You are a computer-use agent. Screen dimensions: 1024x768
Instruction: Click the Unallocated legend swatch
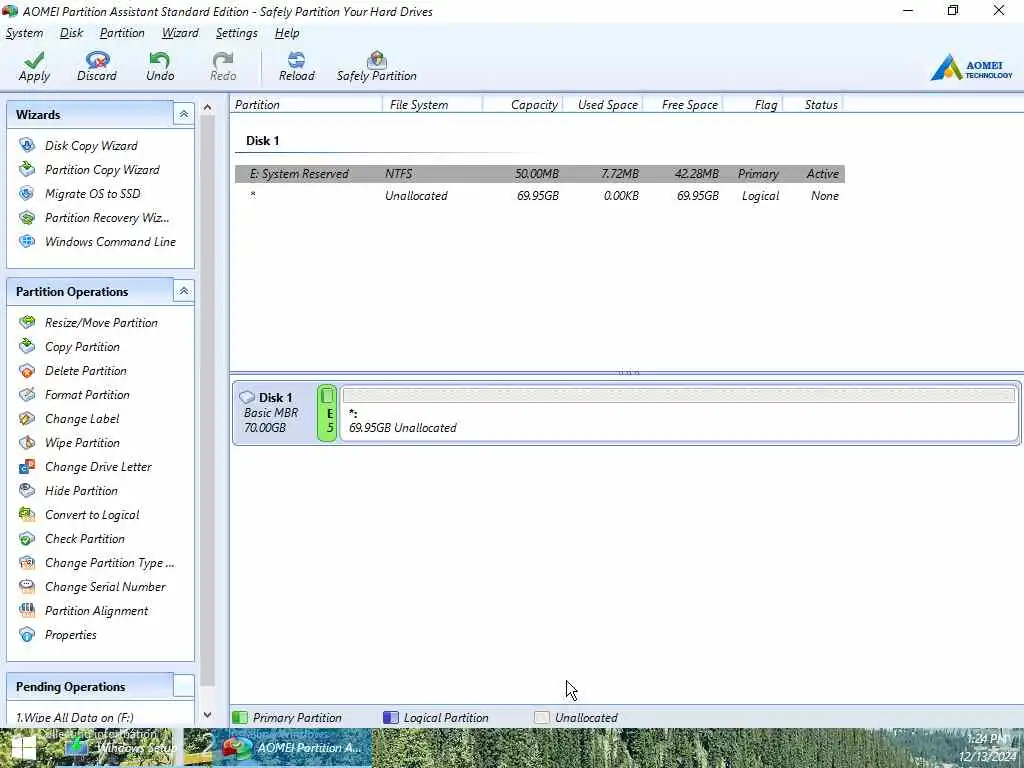click(x=541, y=717)
